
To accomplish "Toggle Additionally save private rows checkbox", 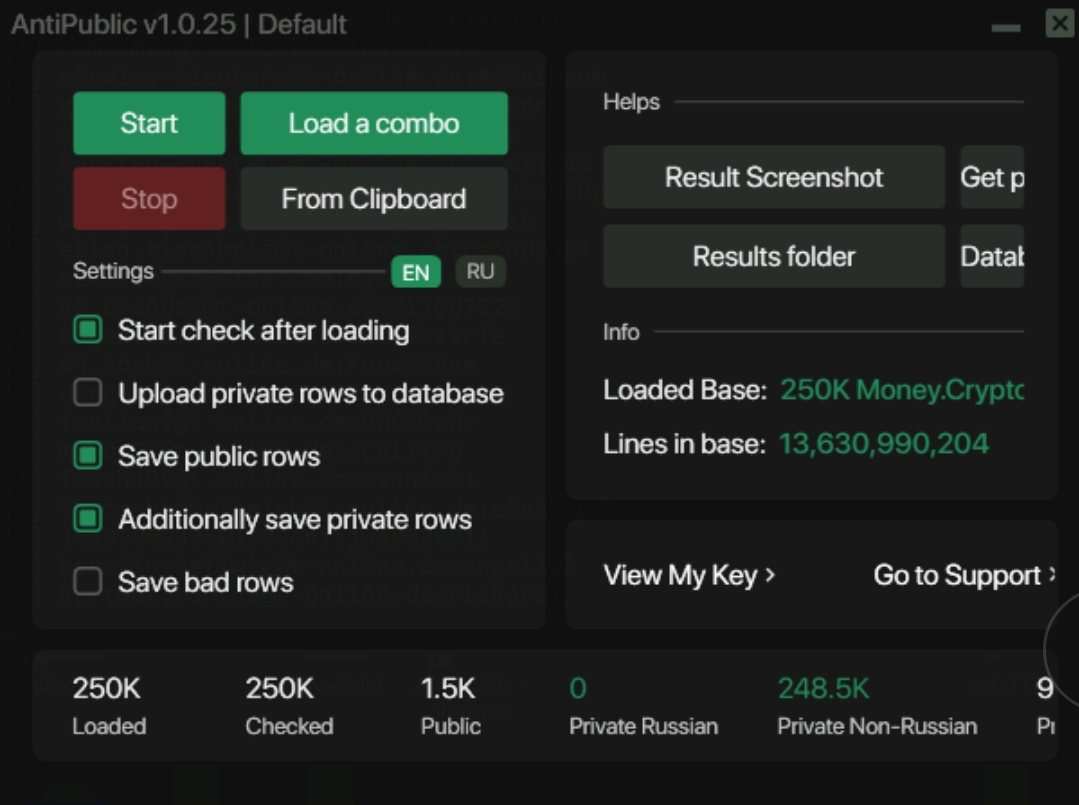I will click(x=88, y=519).
